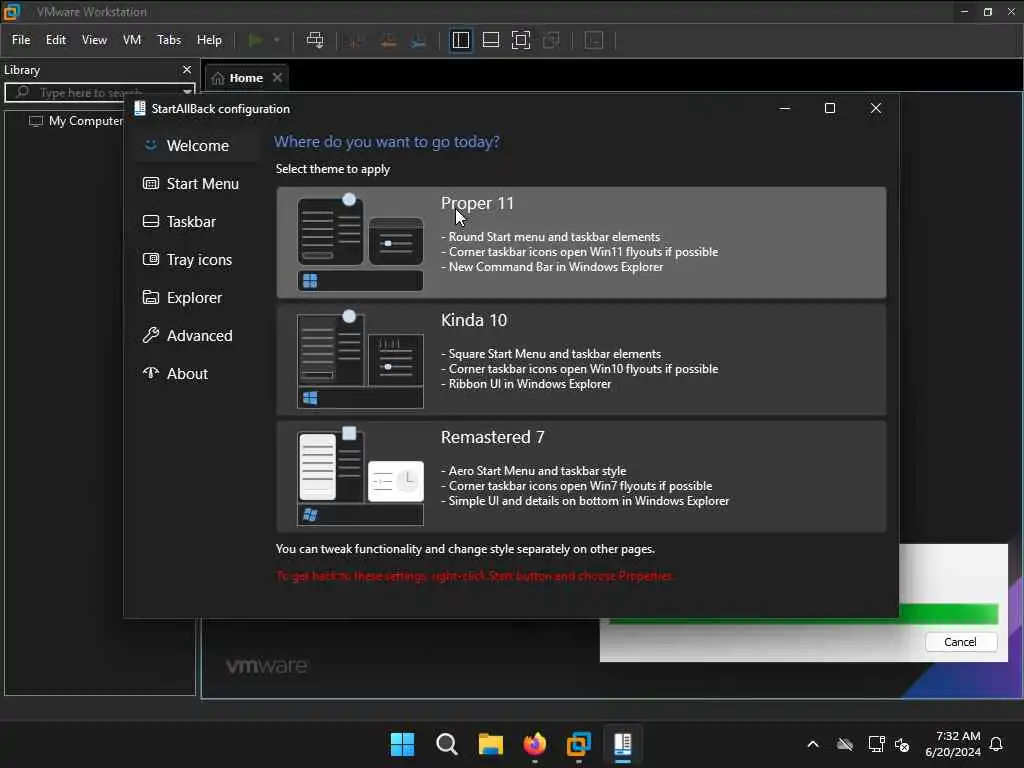Click the console view toolbar icon
The width and height of the screenshot is (1024, 768).
pyautogui.click(x=594, y=40)
